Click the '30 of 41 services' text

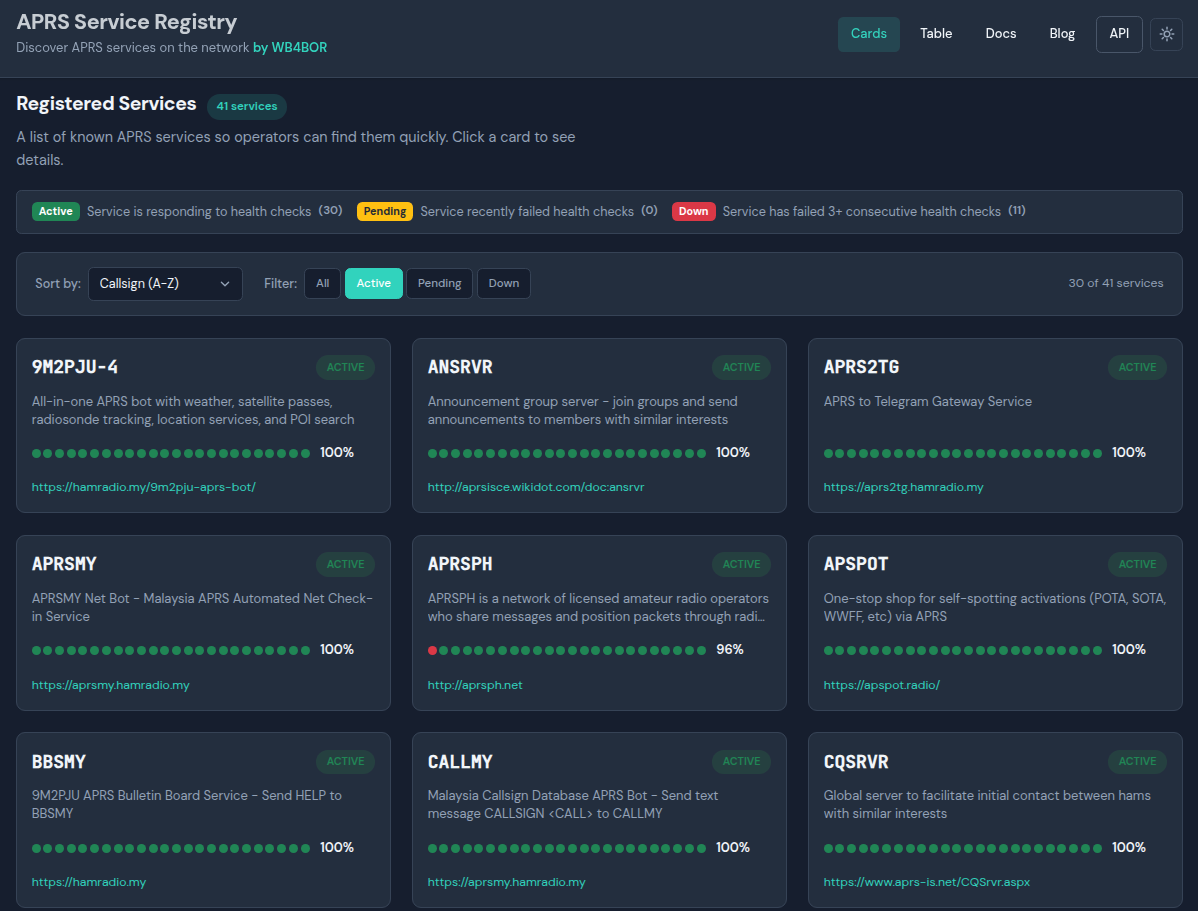pos(1115,284)
